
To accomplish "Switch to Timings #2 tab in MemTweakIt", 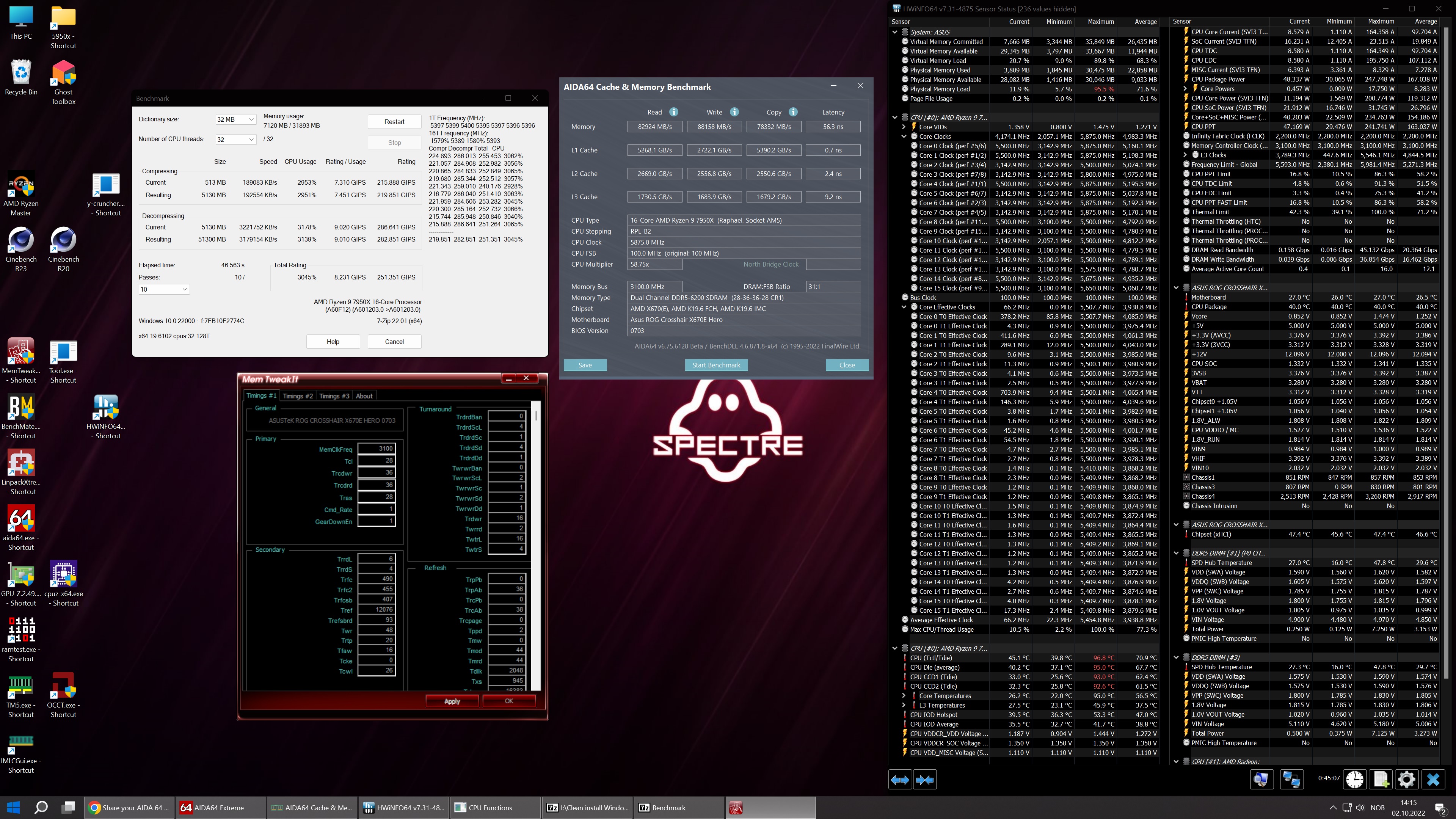I will point(297,396).
